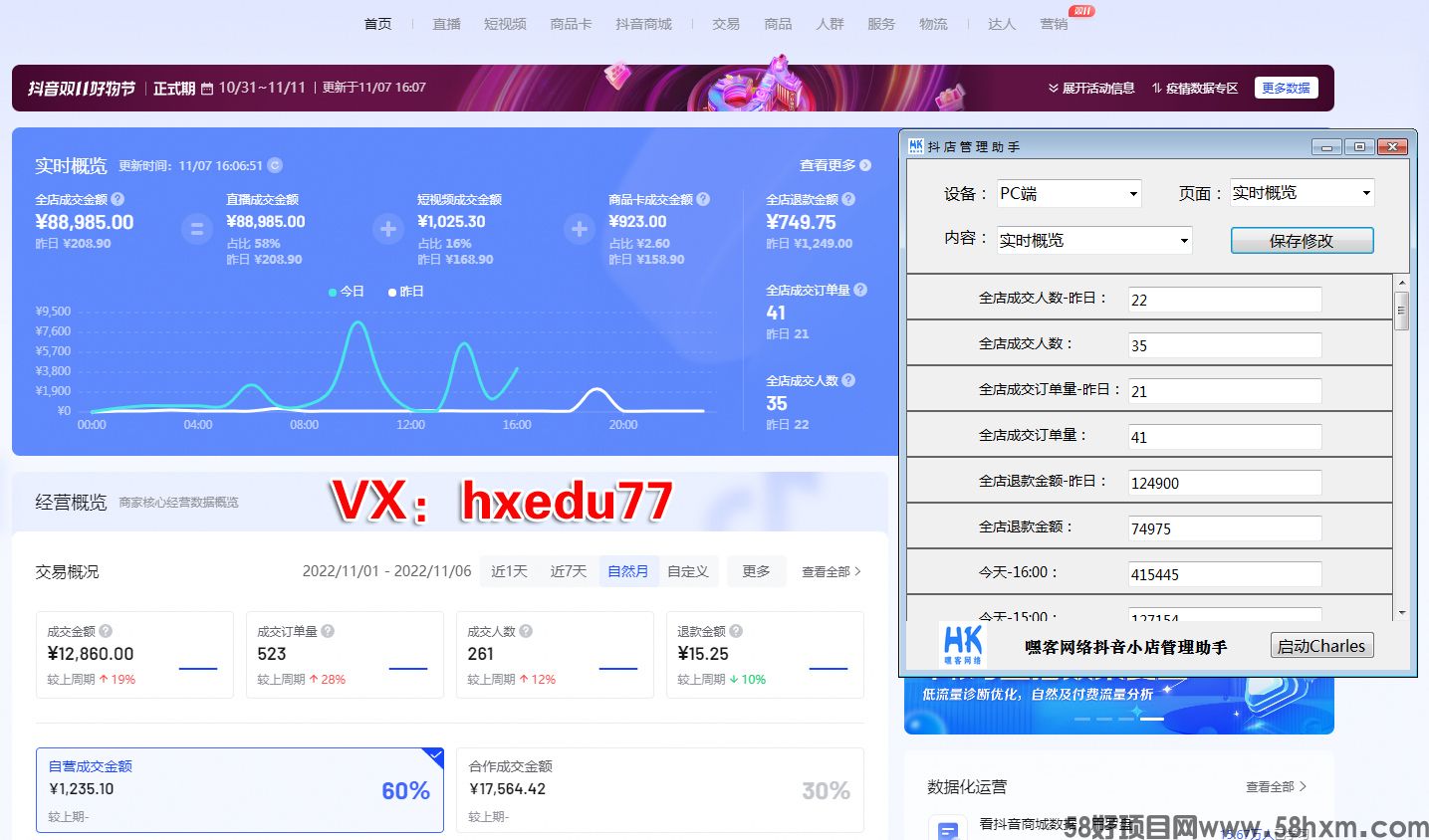Show help icon for 成交人数 card
1429x840 pixels.
coord(526,631)
